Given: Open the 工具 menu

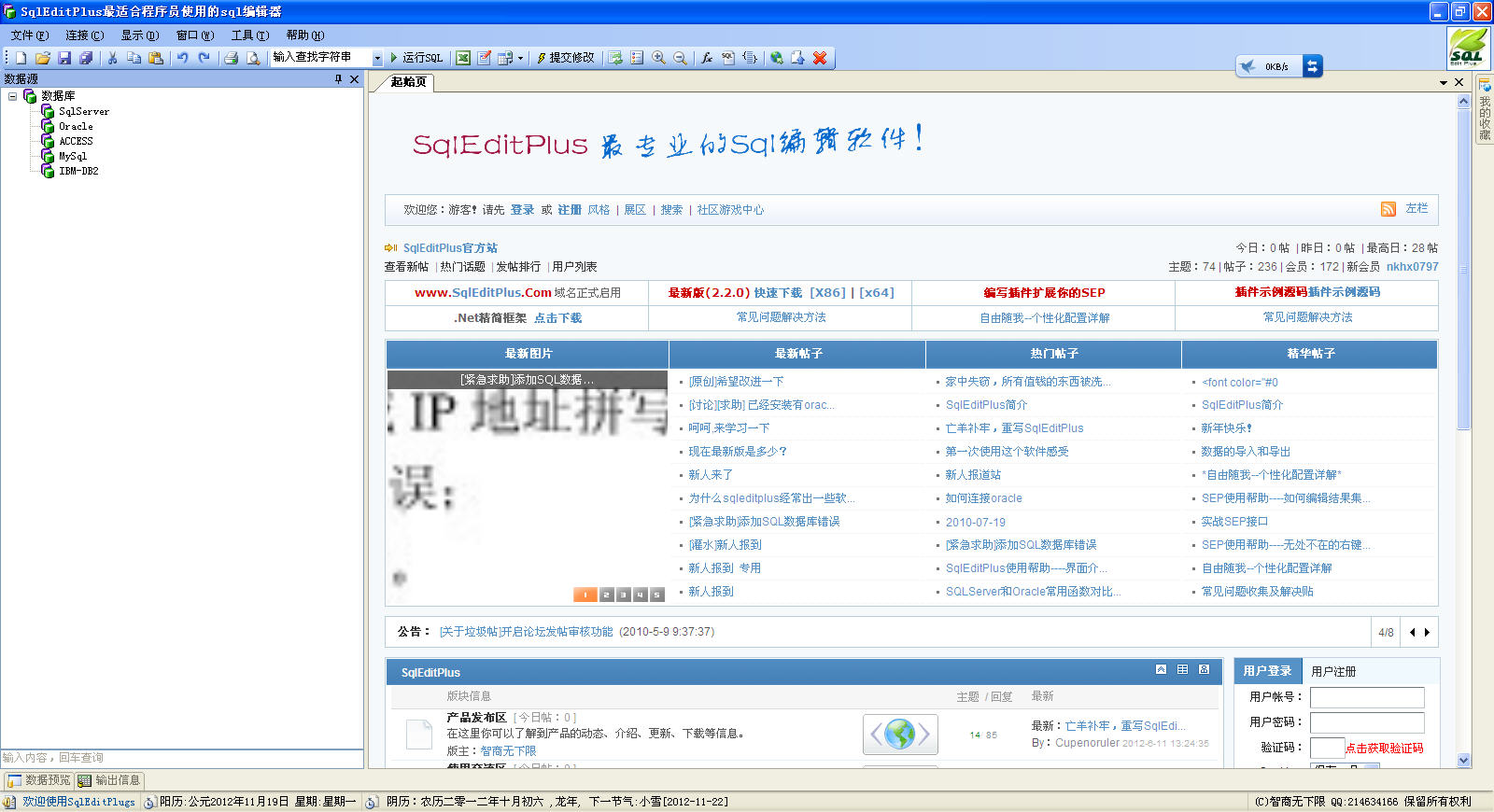Looking at the screenshot, I should tap(250, 35).
